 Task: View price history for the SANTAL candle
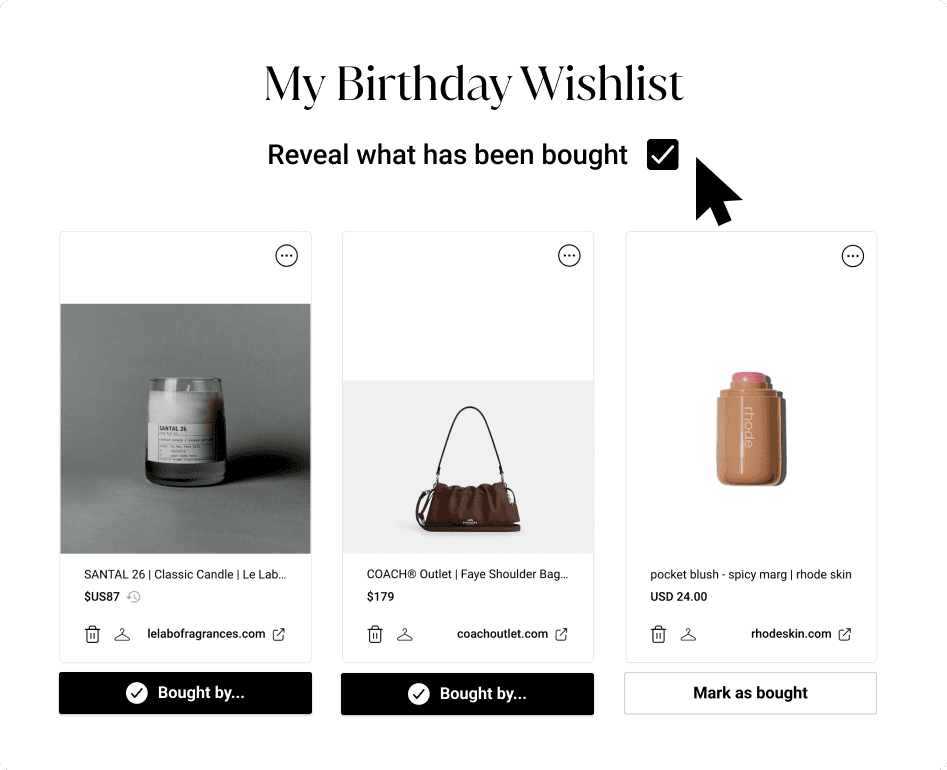135,596
